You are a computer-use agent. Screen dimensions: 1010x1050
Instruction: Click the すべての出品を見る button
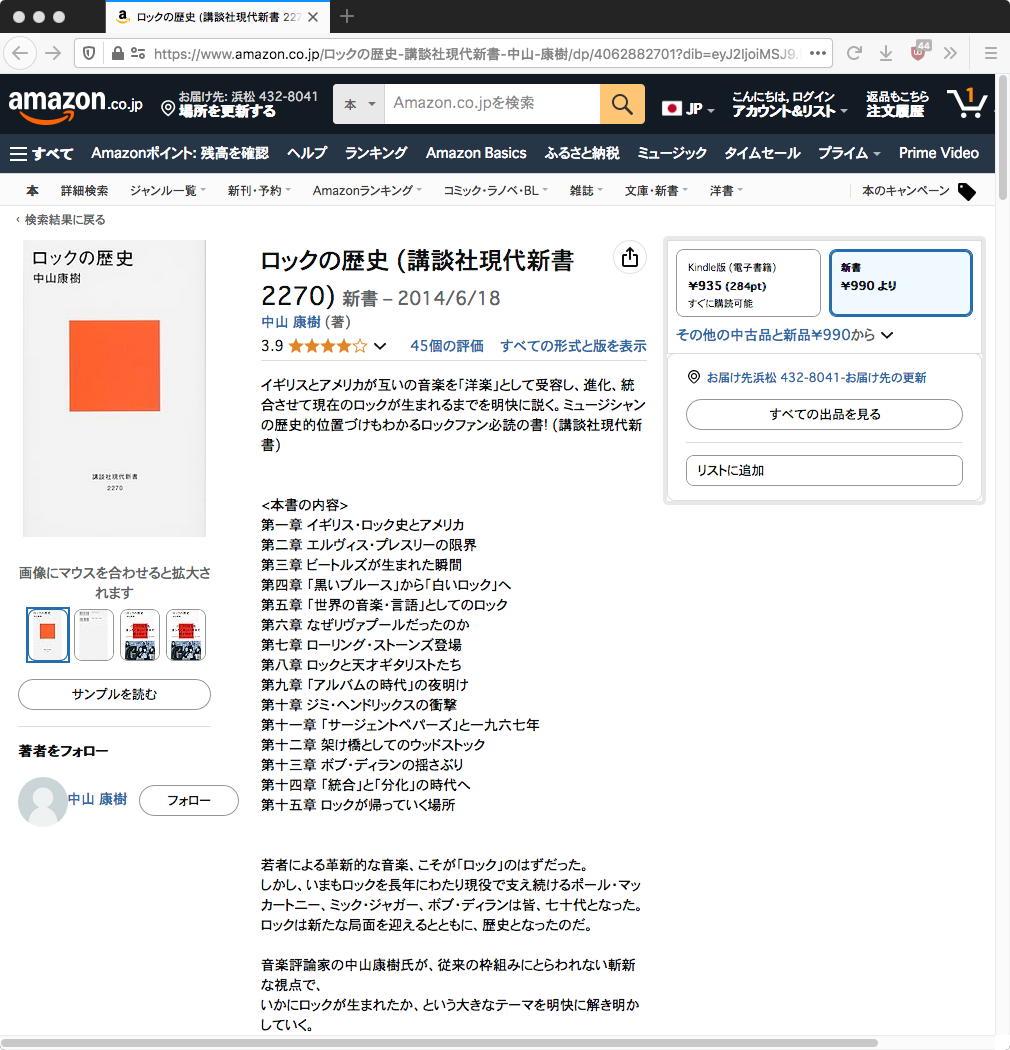pyautogui.click(x=824, y=415)
